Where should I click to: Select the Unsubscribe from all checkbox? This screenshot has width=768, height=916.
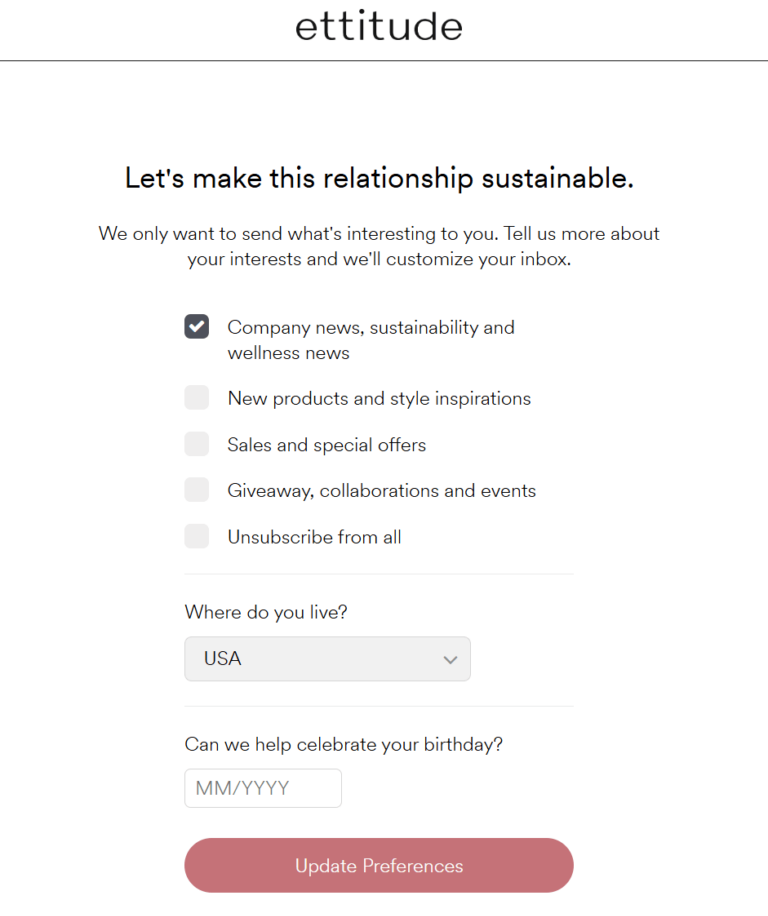[197, 536]
